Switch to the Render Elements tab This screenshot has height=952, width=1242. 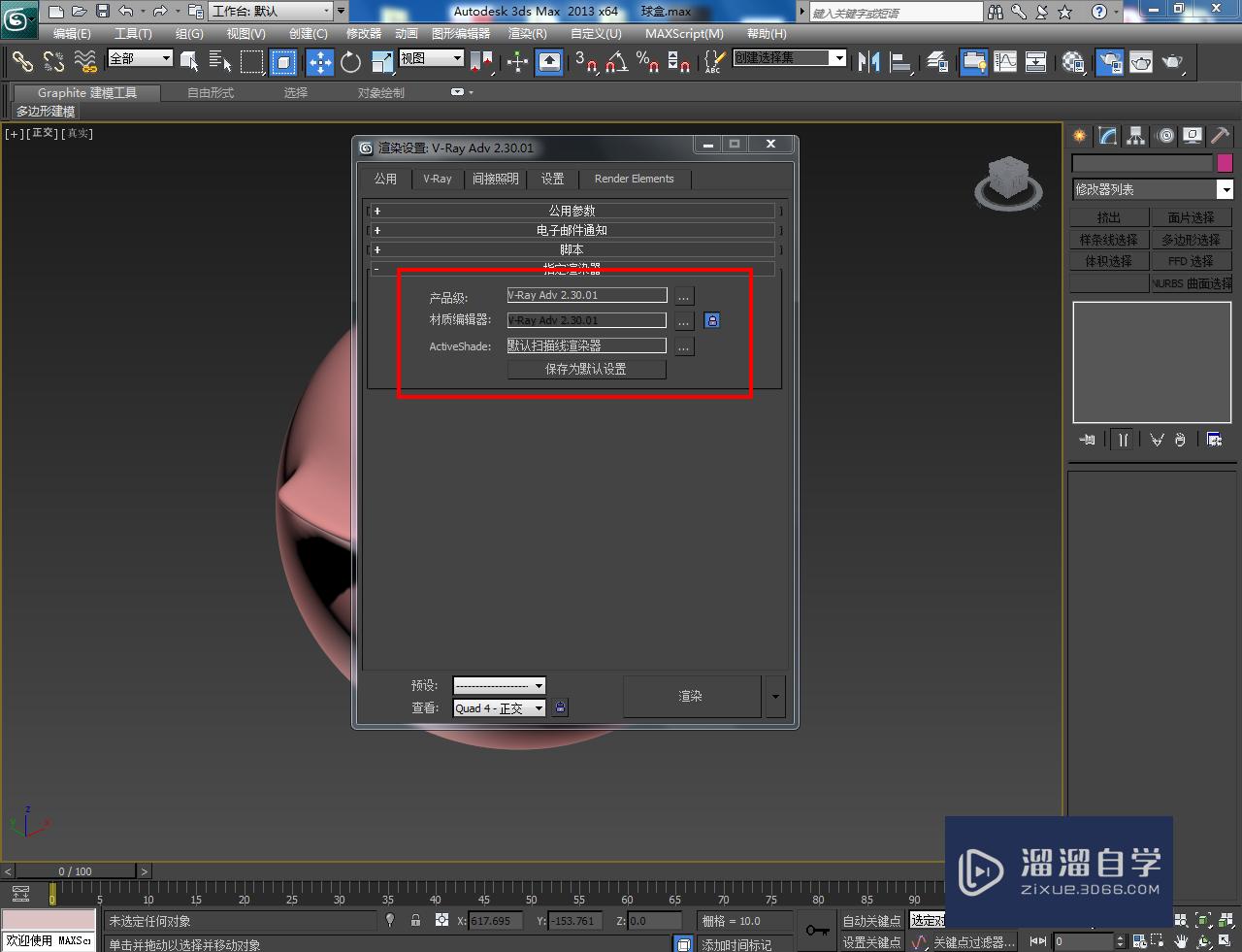pos(634,179)
